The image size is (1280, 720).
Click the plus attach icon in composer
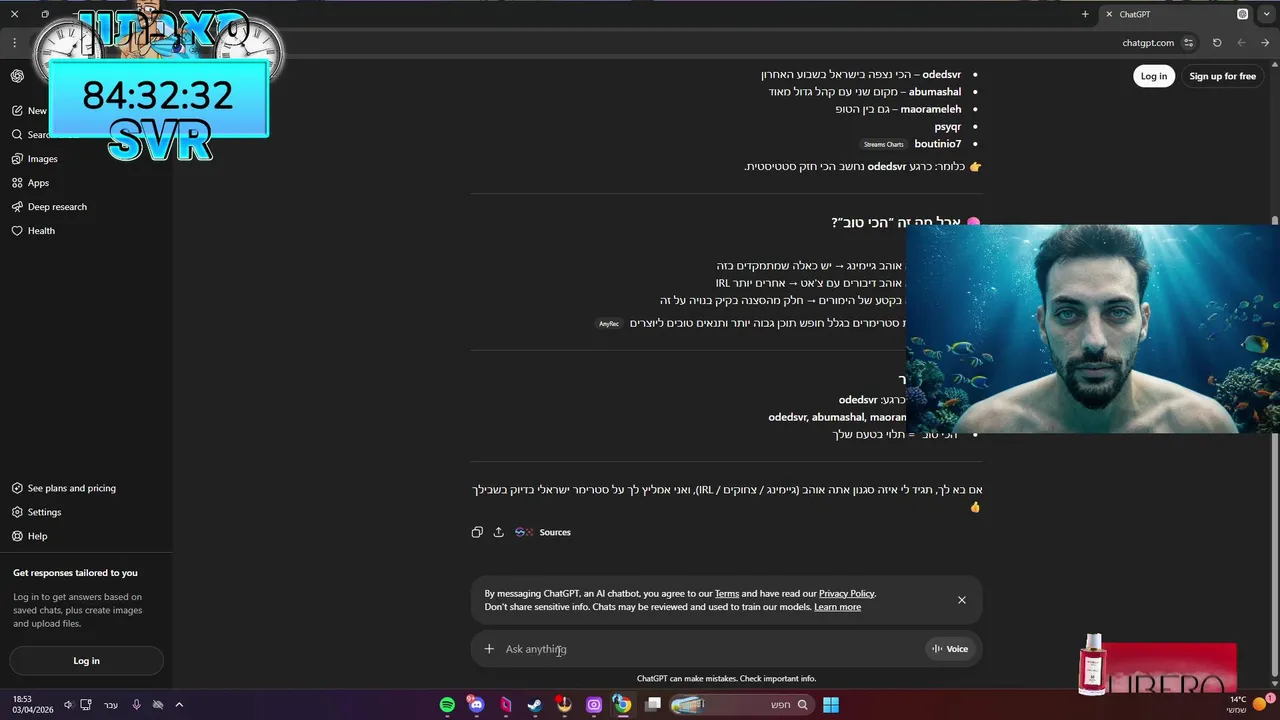[489, 649]
